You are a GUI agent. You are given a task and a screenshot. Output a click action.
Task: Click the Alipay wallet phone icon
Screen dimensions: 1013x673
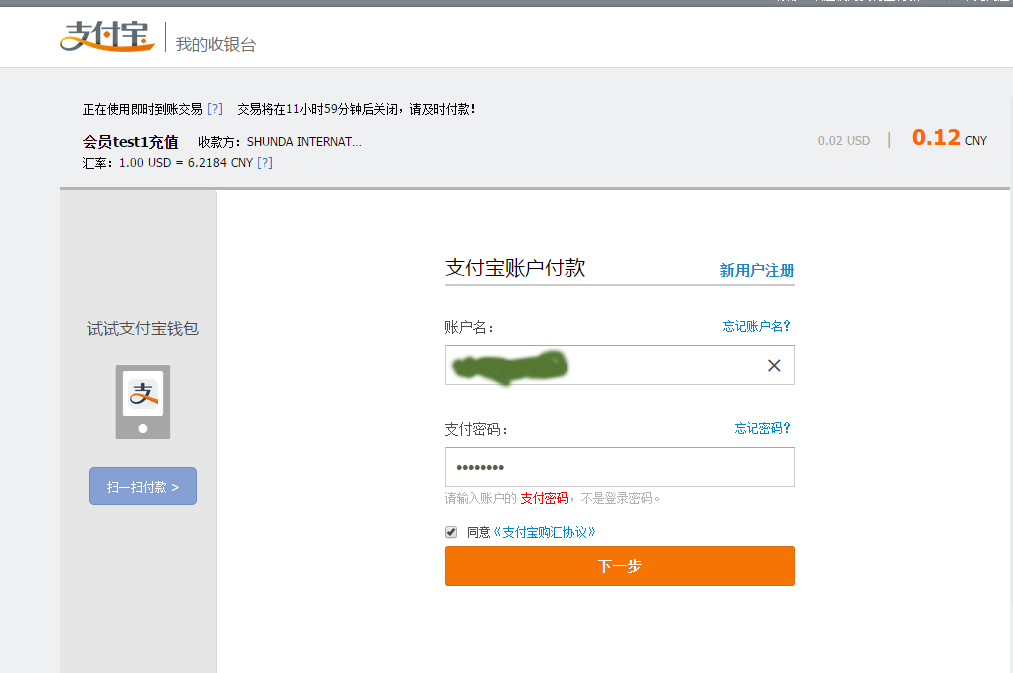pyautogui.click(x=142, y=401)
